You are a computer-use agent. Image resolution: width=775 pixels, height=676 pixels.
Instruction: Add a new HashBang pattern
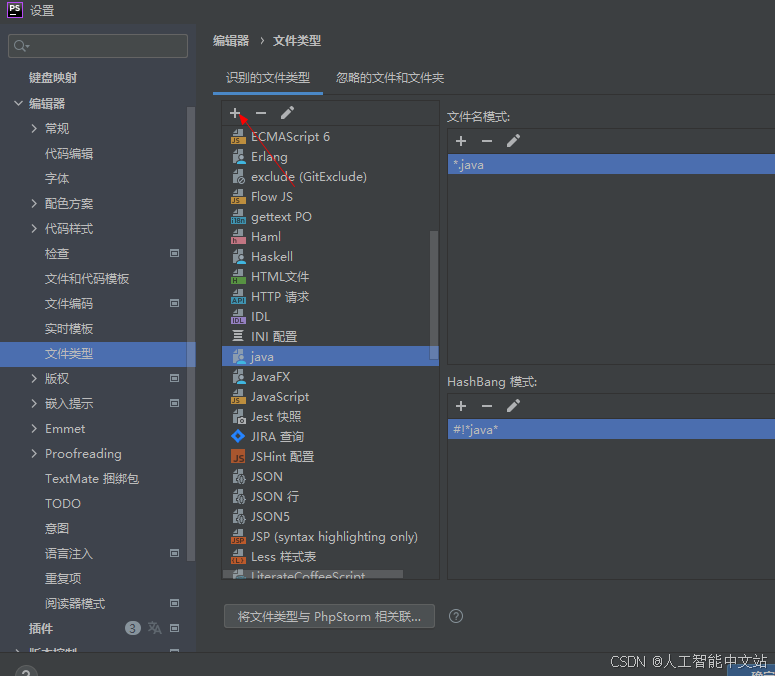(461, 406)
